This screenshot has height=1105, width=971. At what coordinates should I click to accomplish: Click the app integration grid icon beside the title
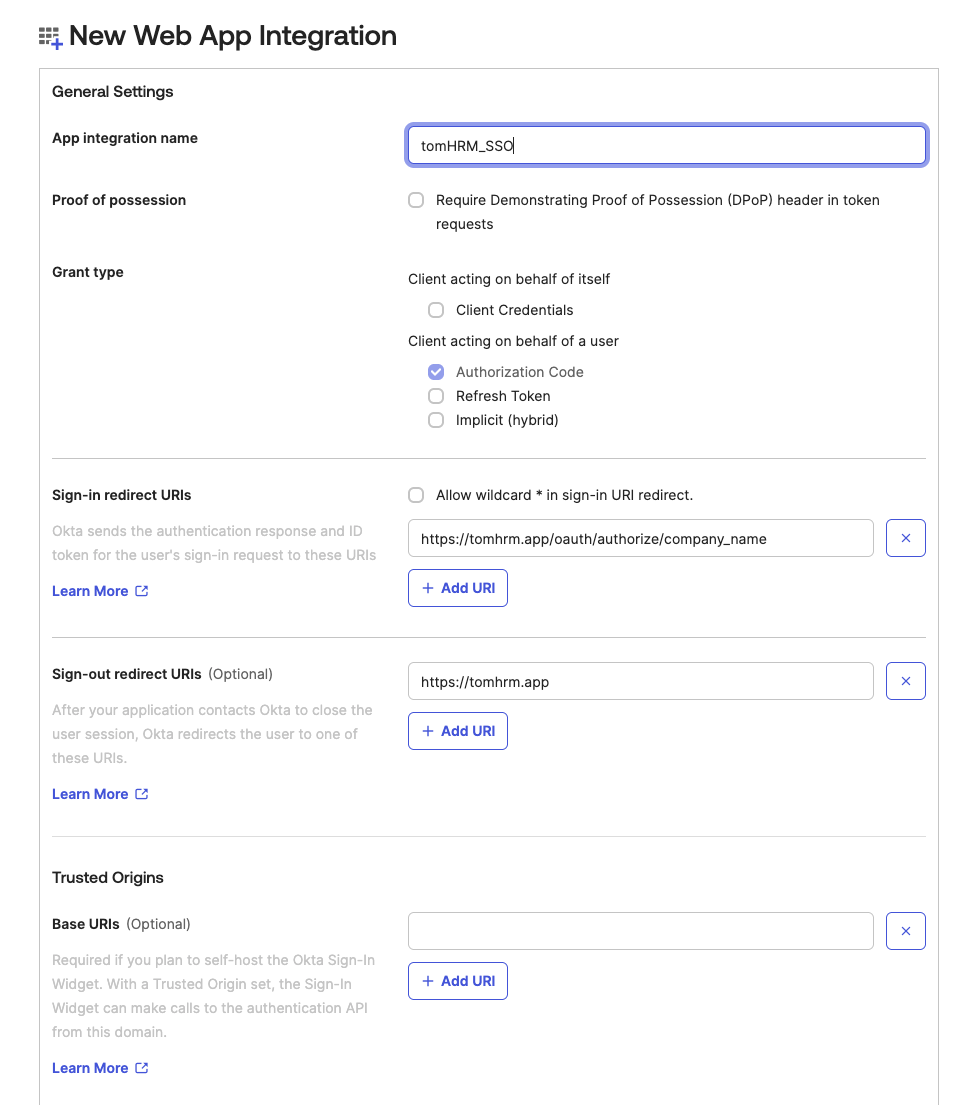[51, 37]
